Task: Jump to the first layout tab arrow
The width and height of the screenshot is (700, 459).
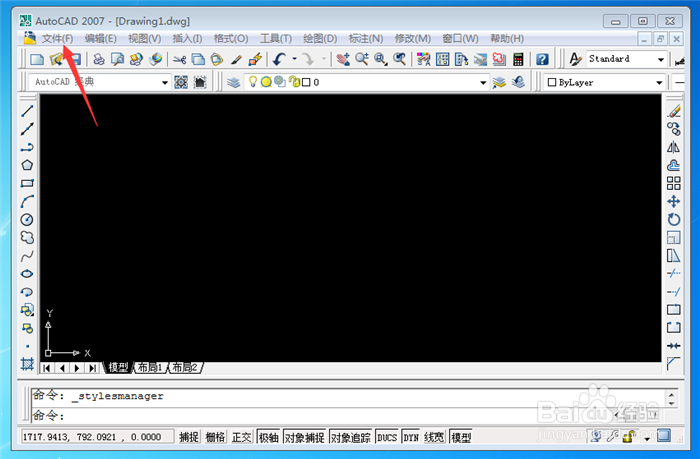Action: (x=47, y=368)
